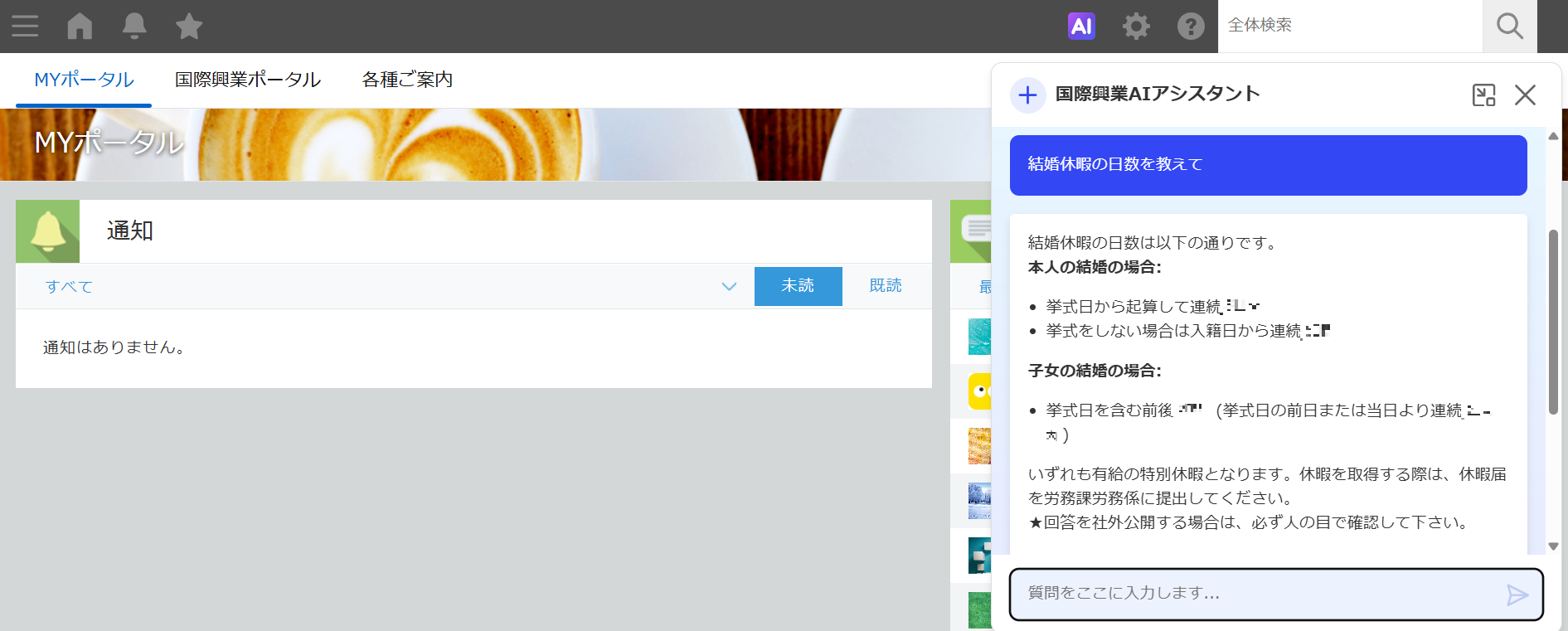Toggle the AI assistant icon

(x=1081, y=27)
